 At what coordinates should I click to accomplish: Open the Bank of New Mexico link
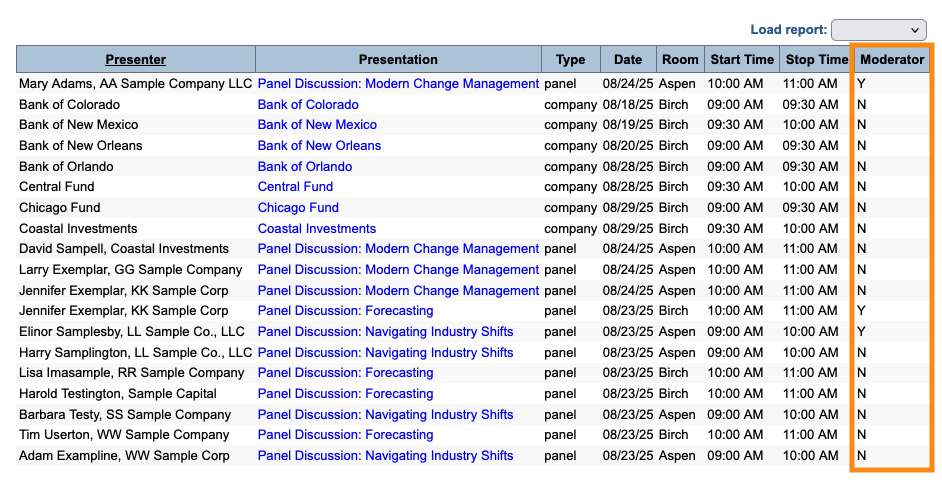tap(317, 125)
